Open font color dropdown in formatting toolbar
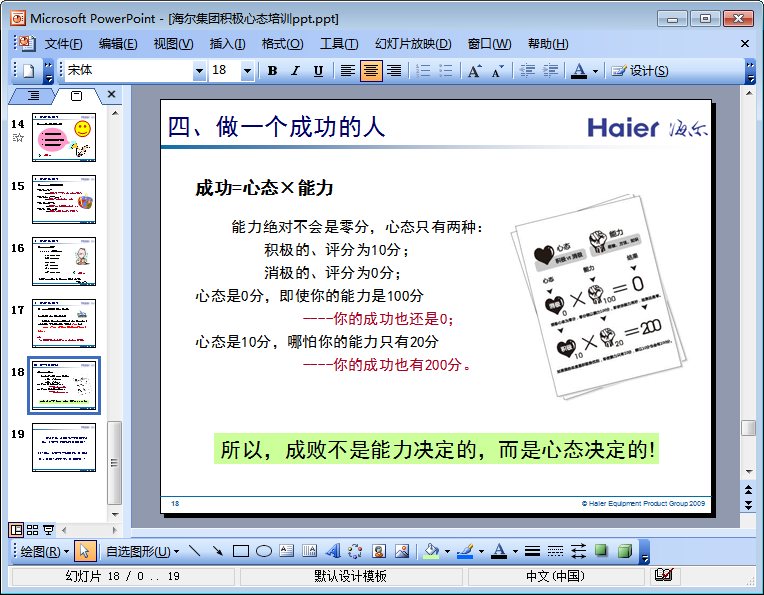The height and width of the screenshot is (595, 764). point(595,71)
